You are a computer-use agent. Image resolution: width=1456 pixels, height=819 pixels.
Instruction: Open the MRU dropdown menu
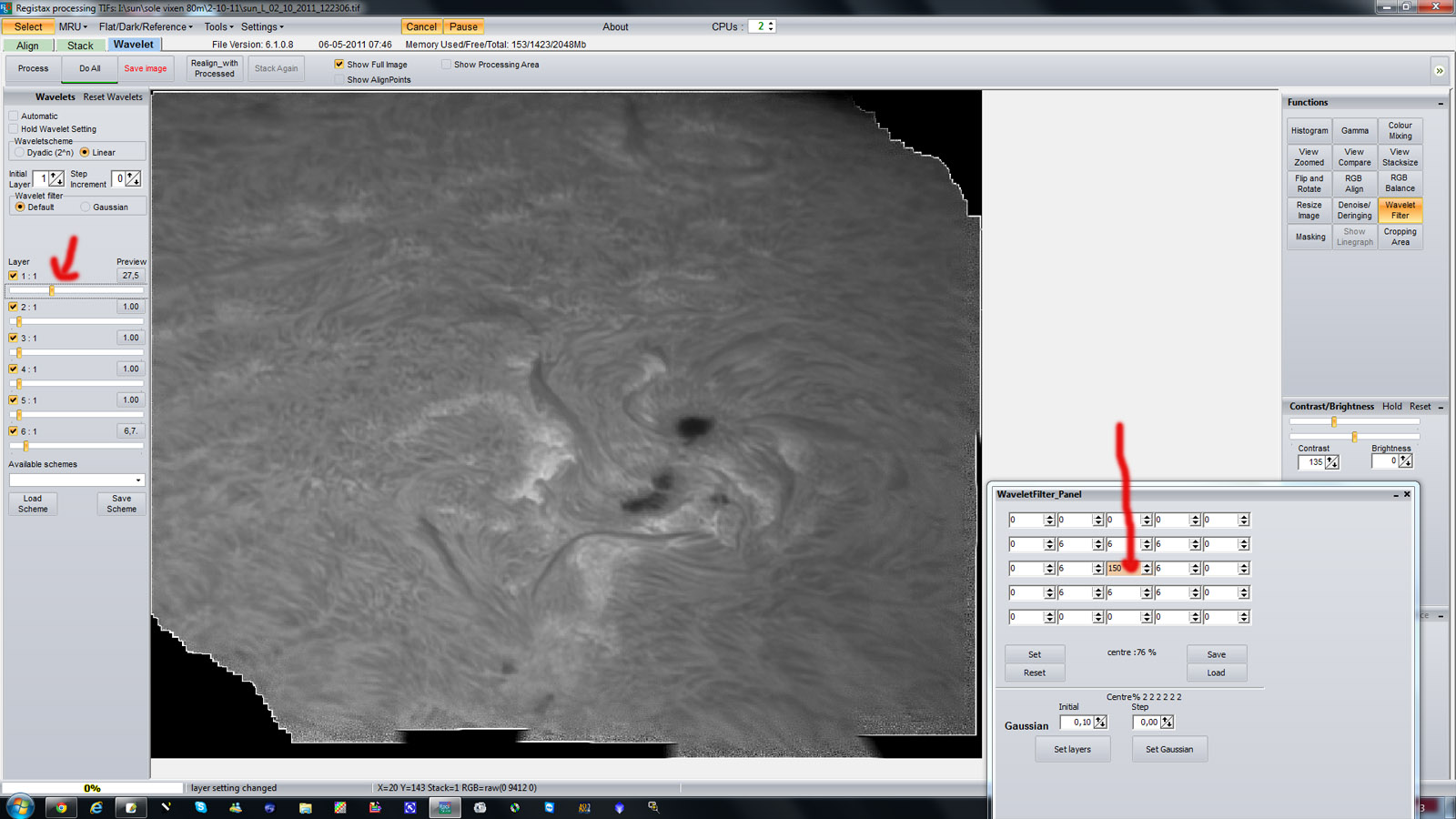(x=73, y=26)
